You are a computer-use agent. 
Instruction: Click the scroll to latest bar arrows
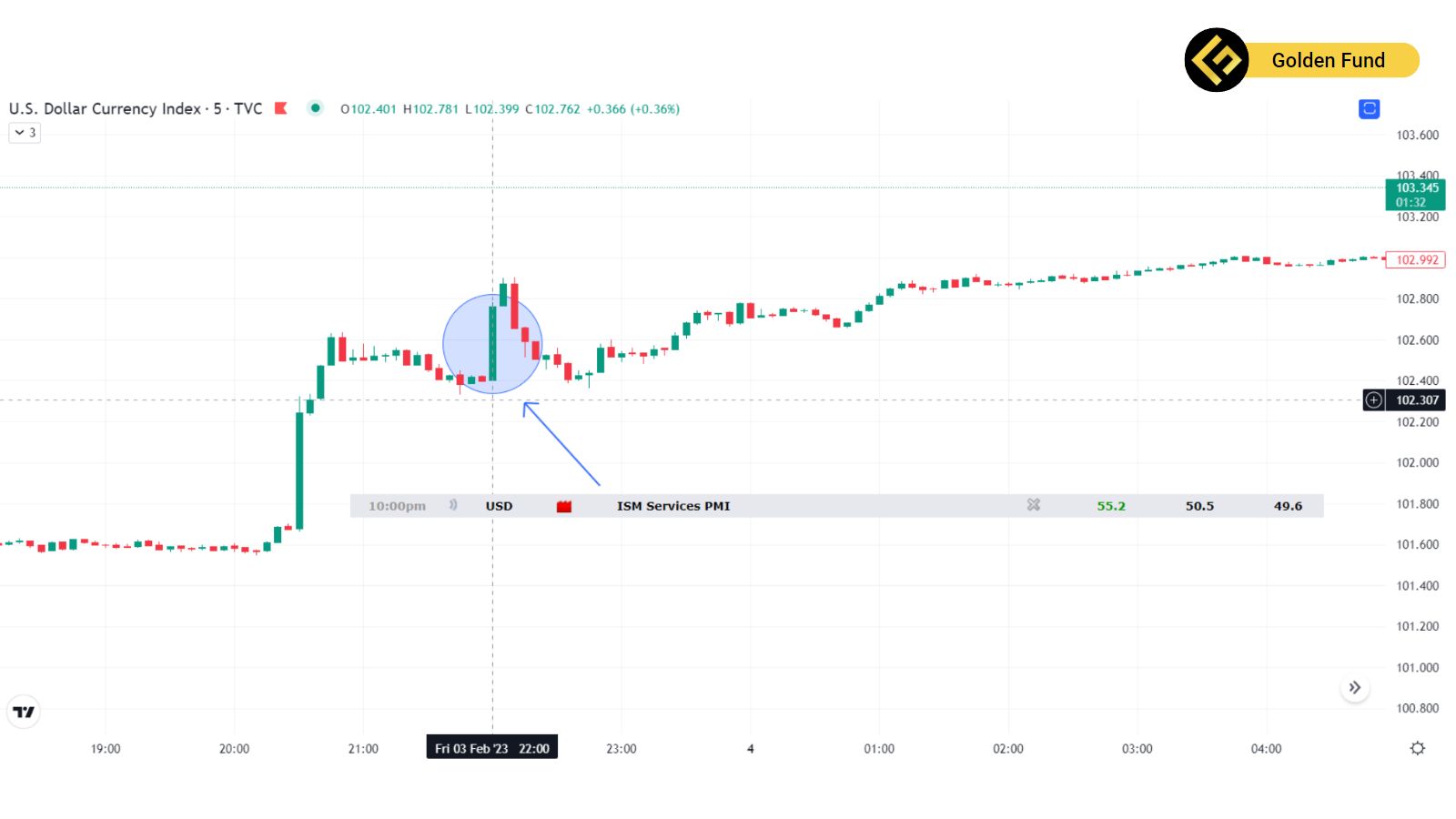click(x=1355, y=688)
